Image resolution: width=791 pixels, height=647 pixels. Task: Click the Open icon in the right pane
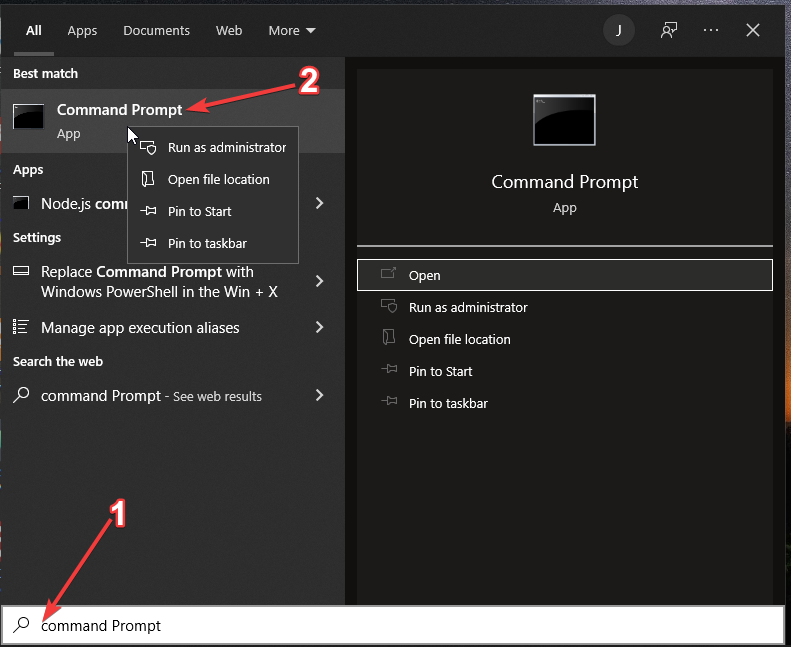coord(388,273)
